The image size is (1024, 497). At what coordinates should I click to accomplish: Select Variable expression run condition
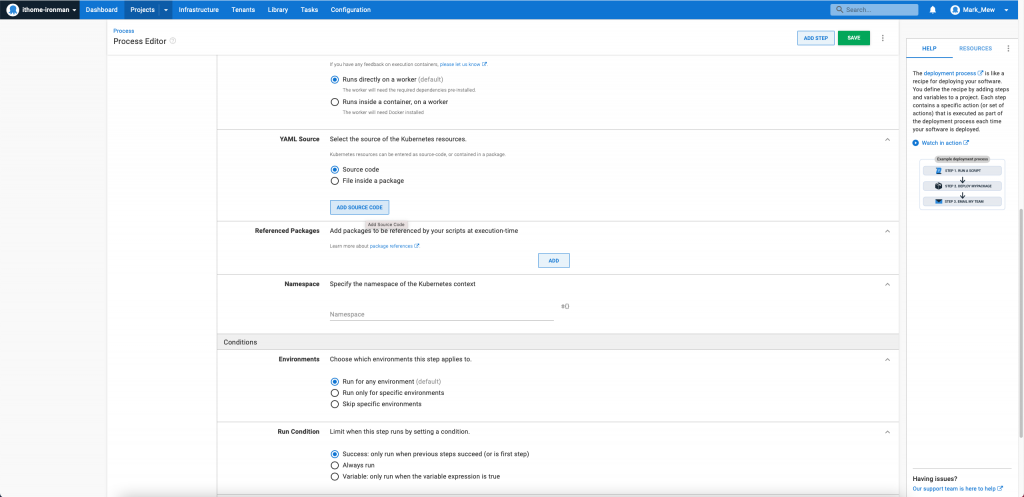(335, 477)
